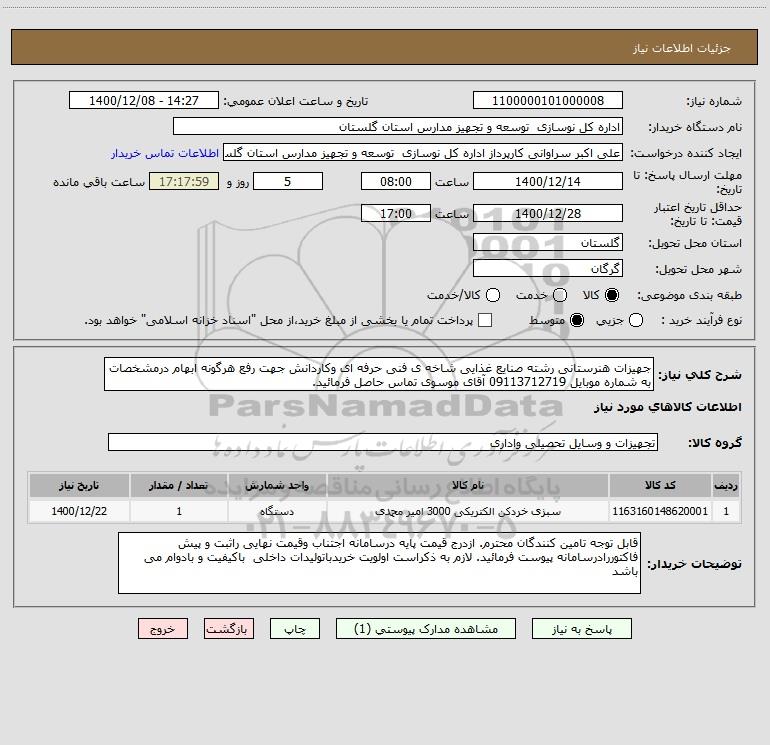Click the گروه کالا field

(x=383, y=442)
